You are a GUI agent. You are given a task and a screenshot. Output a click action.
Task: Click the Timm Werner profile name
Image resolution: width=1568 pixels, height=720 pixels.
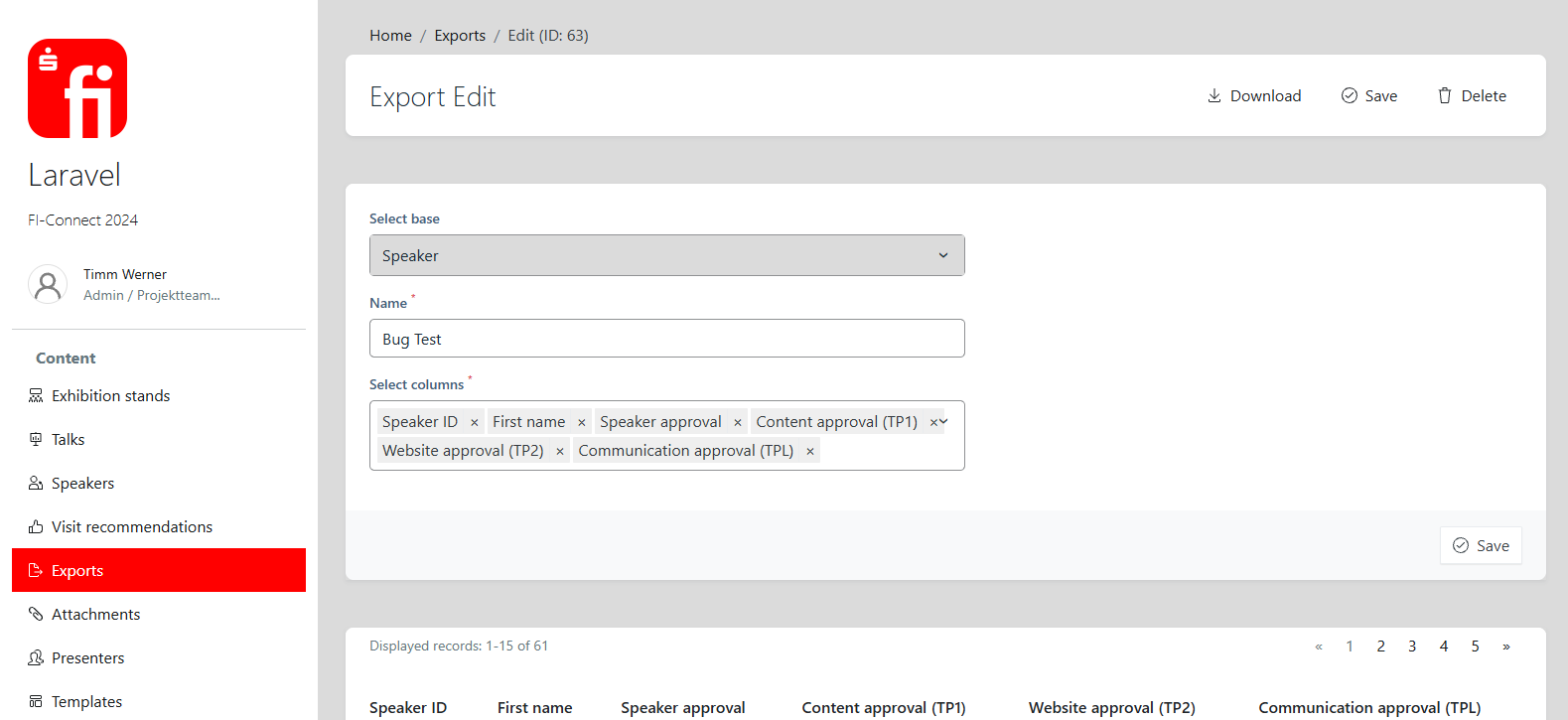point(125,274)
